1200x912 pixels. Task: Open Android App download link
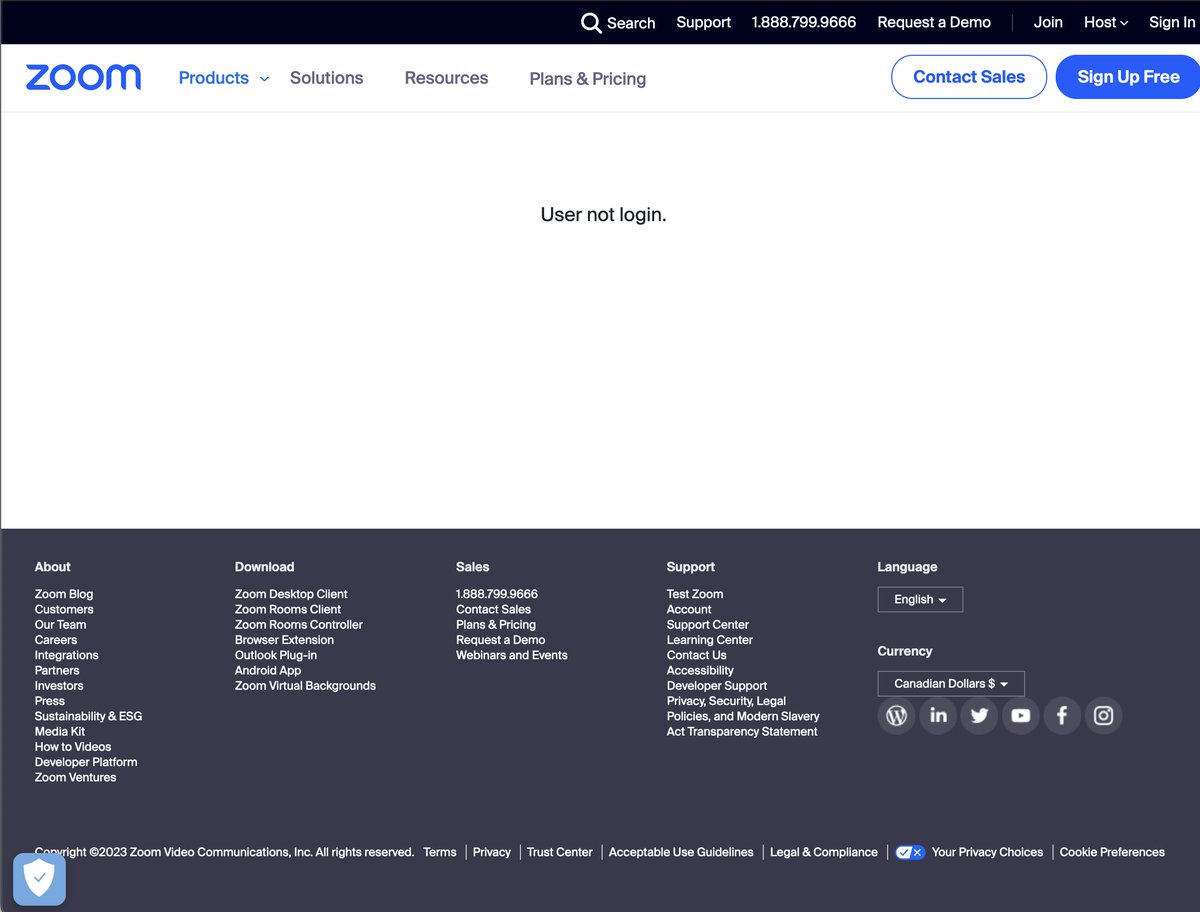[268, 670]
